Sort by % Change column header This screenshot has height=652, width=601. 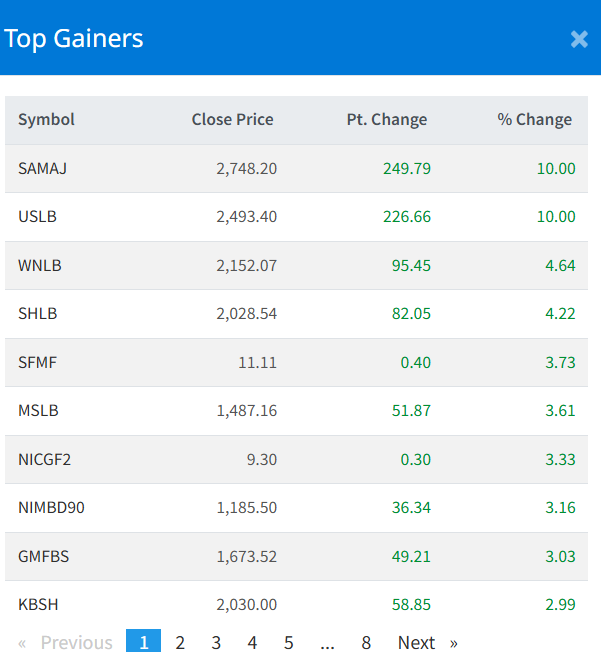tap(534, 120)
